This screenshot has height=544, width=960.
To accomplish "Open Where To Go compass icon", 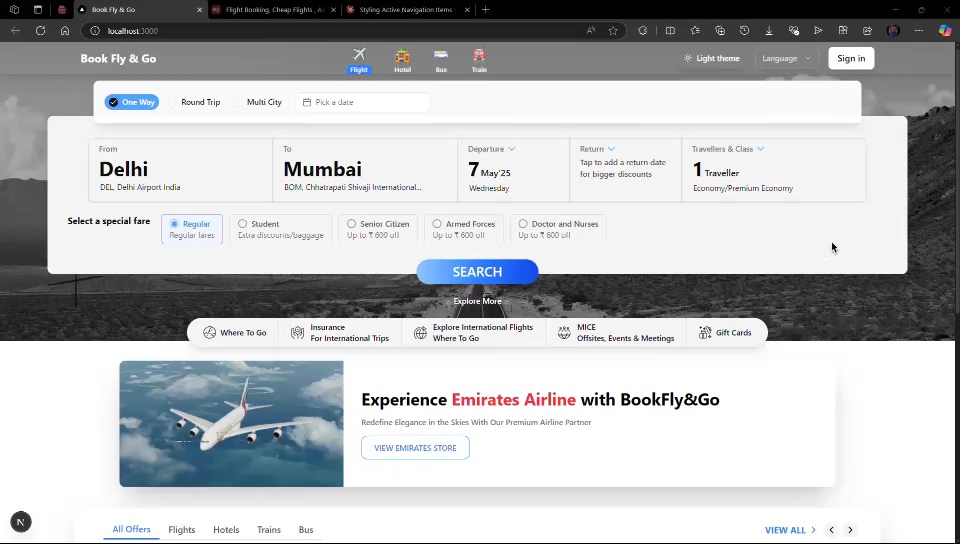I will coord(210,333).
